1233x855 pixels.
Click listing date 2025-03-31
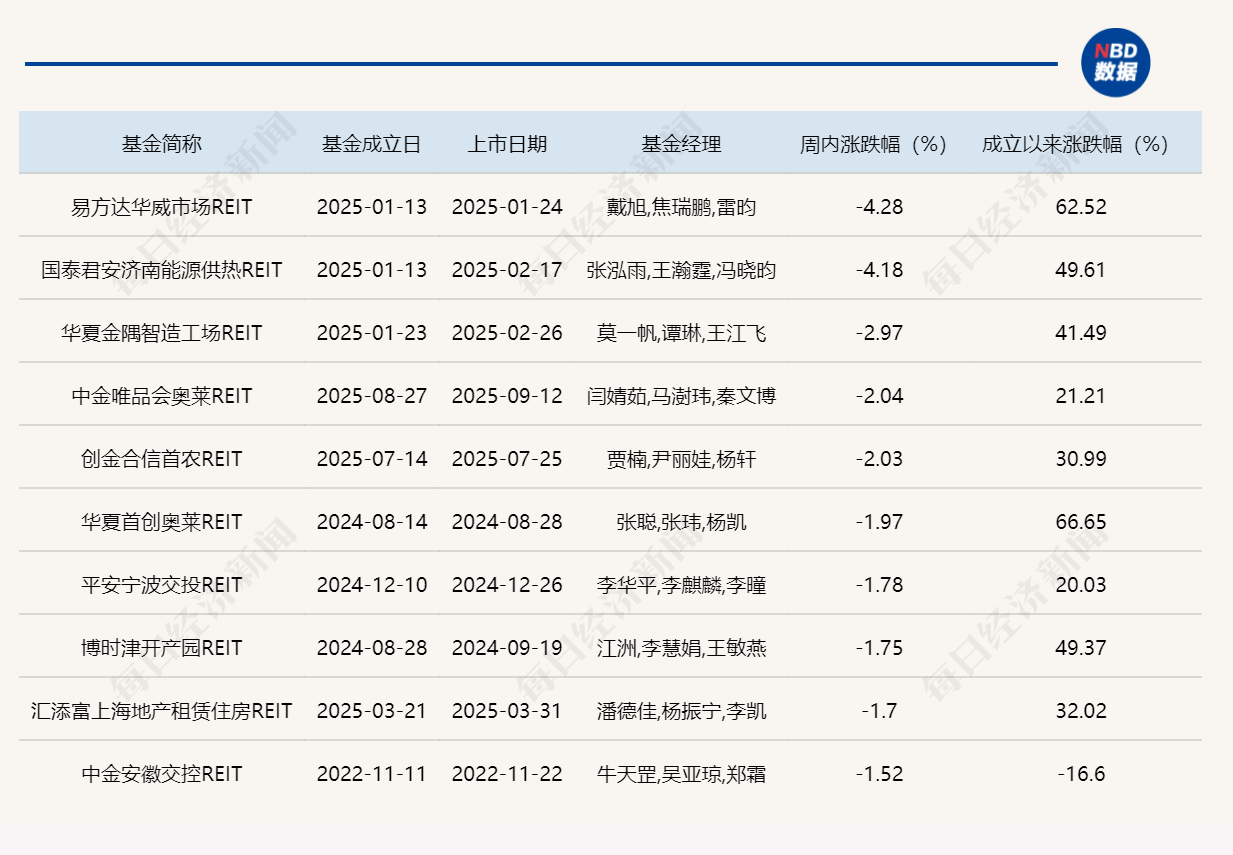[507, 711]
